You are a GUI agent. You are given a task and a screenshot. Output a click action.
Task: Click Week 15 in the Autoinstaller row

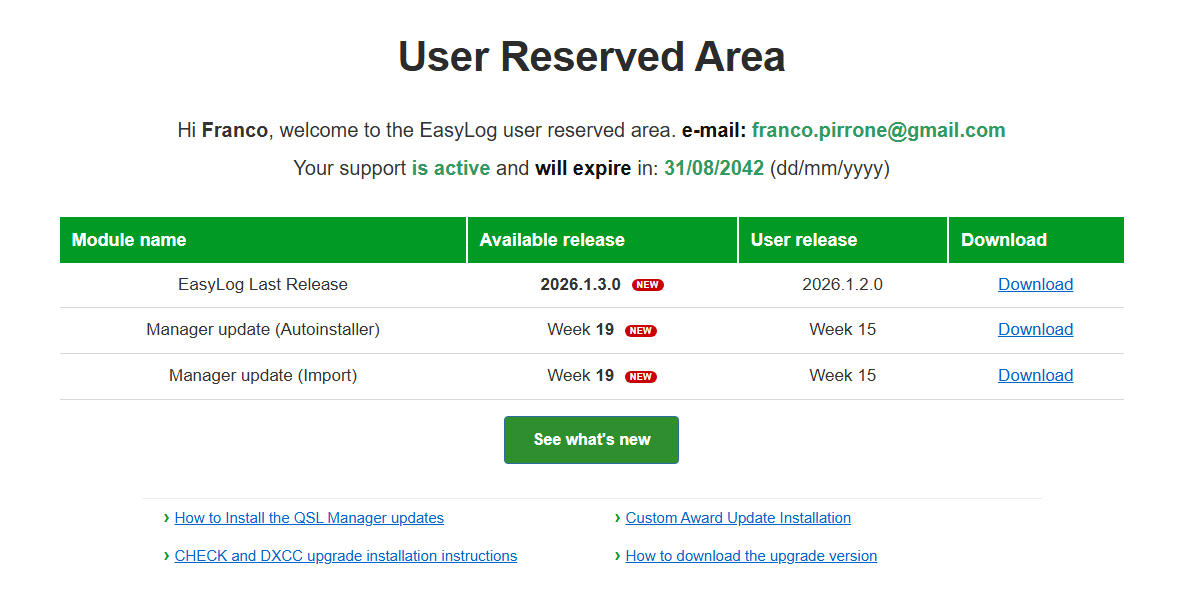click(x=842, y=329)
